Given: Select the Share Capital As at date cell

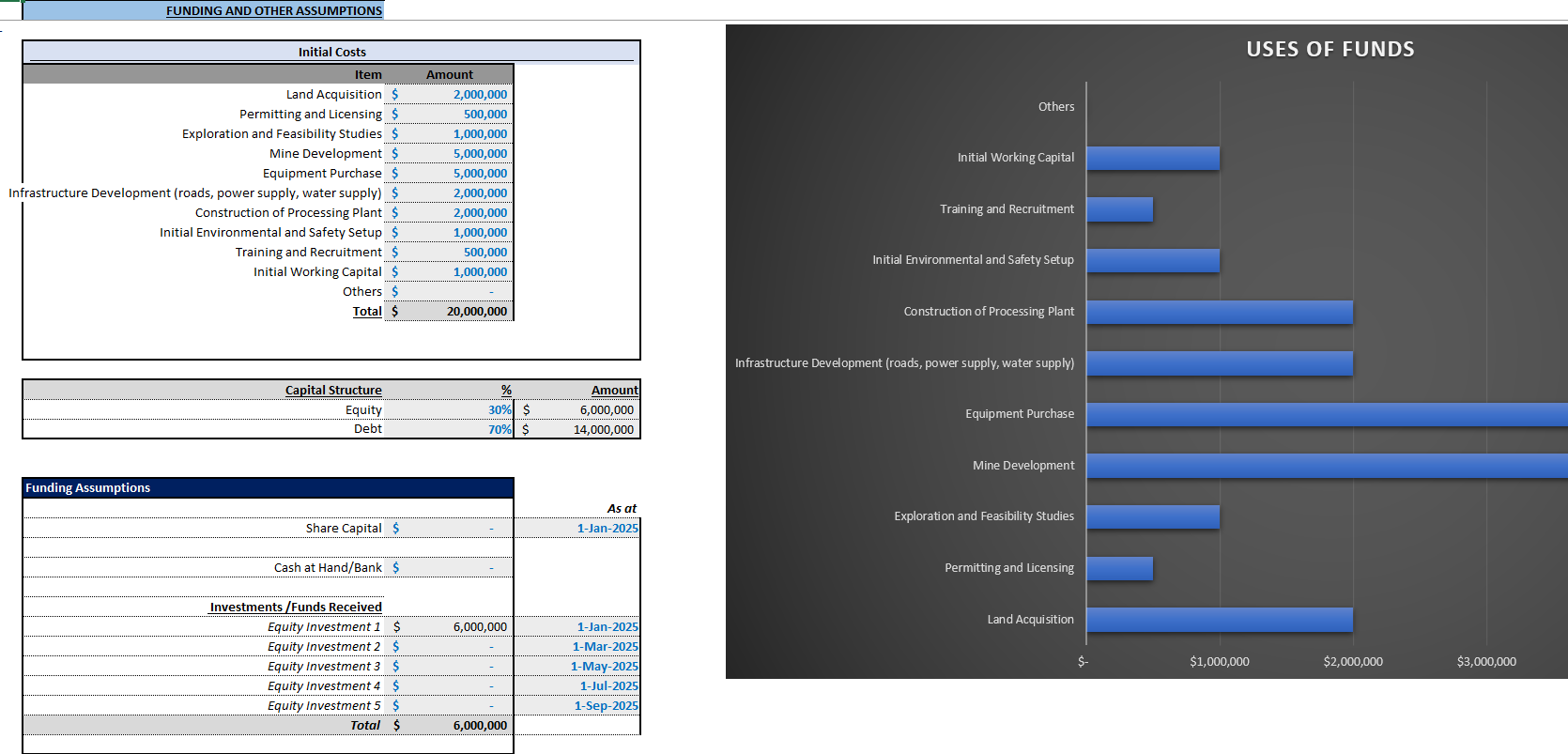Looking at the screenshot, I should click(576, 528).
